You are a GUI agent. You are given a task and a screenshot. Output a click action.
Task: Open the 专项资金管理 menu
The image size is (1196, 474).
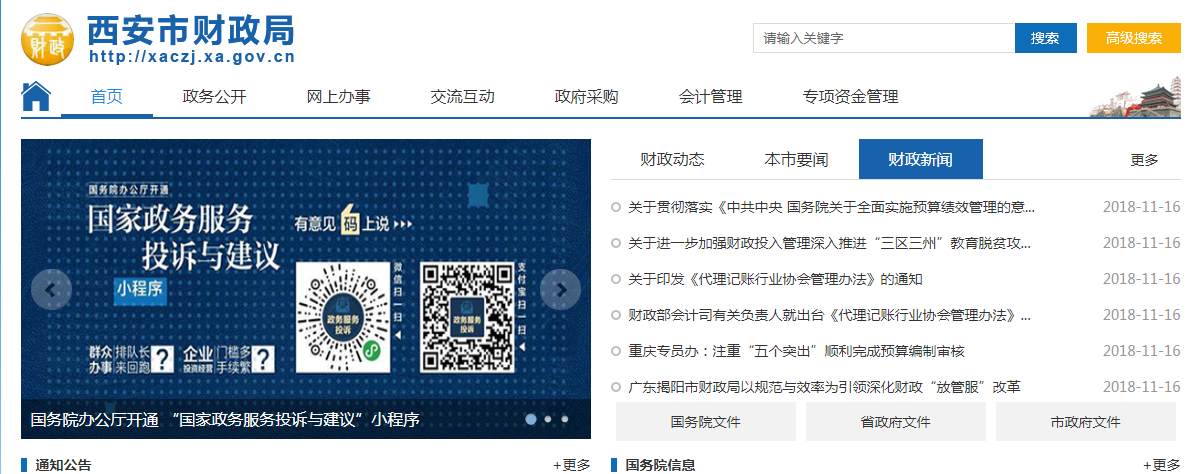pos(850,97)
